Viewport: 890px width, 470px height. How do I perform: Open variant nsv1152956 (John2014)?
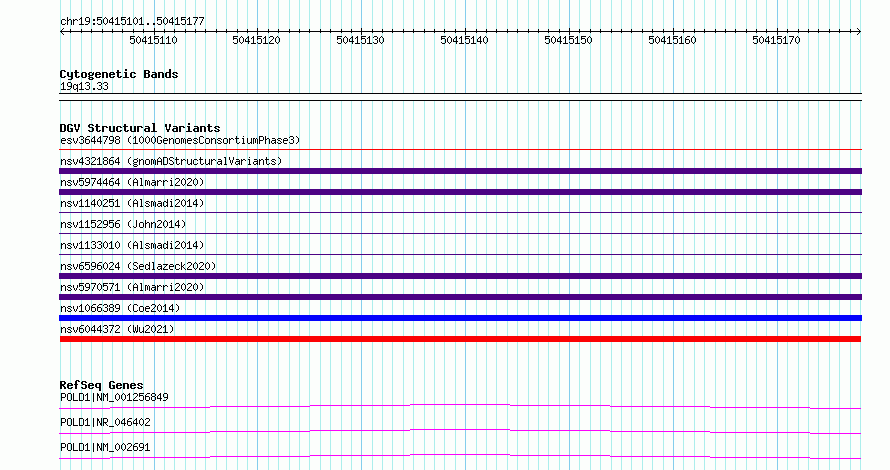pos(123,224)
